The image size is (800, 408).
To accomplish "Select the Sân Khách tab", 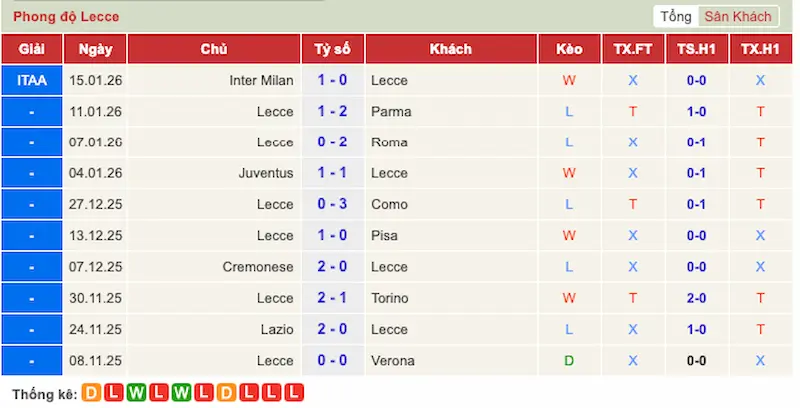I will tap(737, 16).
